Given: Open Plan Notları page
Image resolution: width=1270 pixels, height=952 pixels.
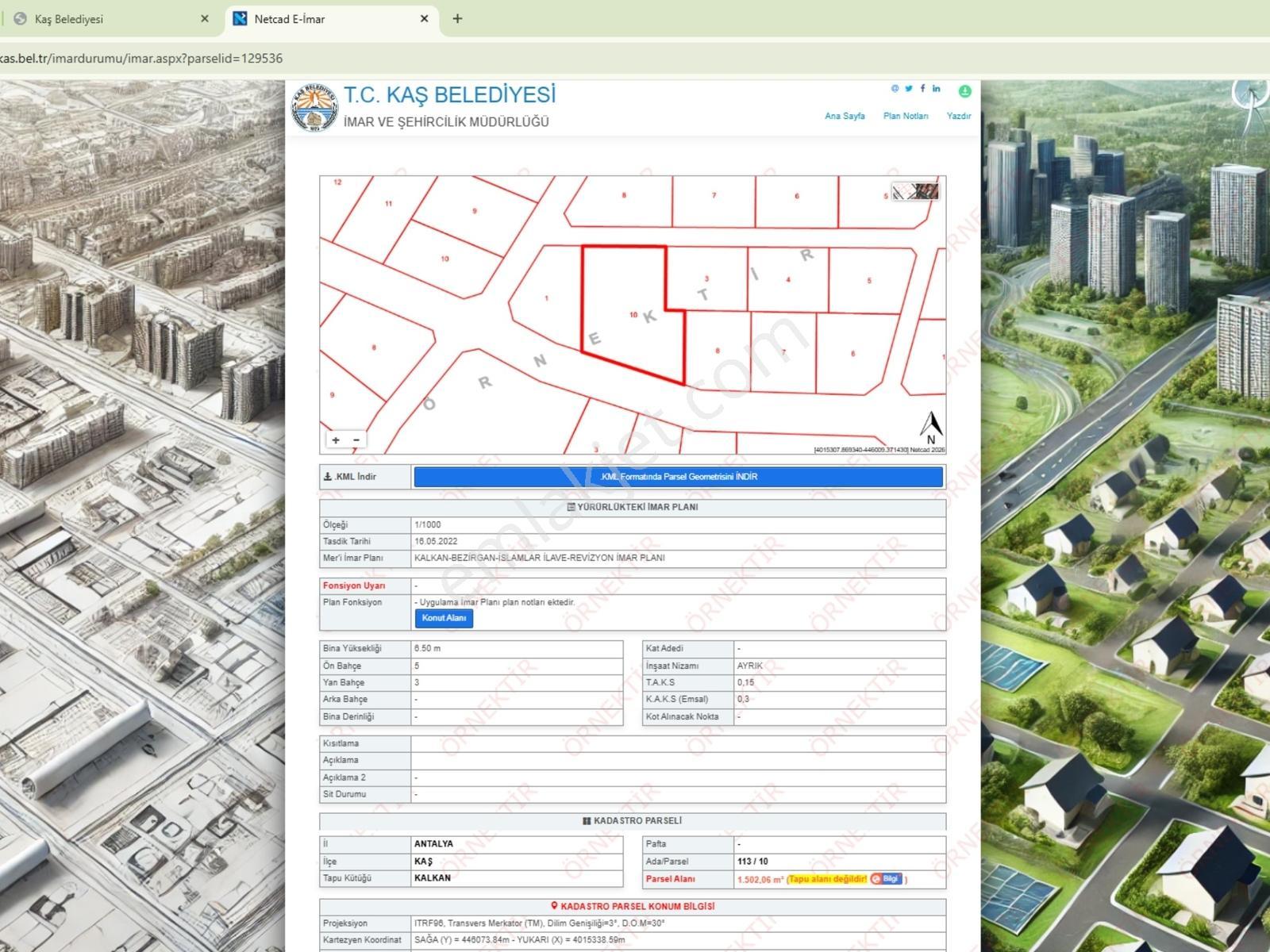Looking at the screenshot, I should click(x=906, y=116).
